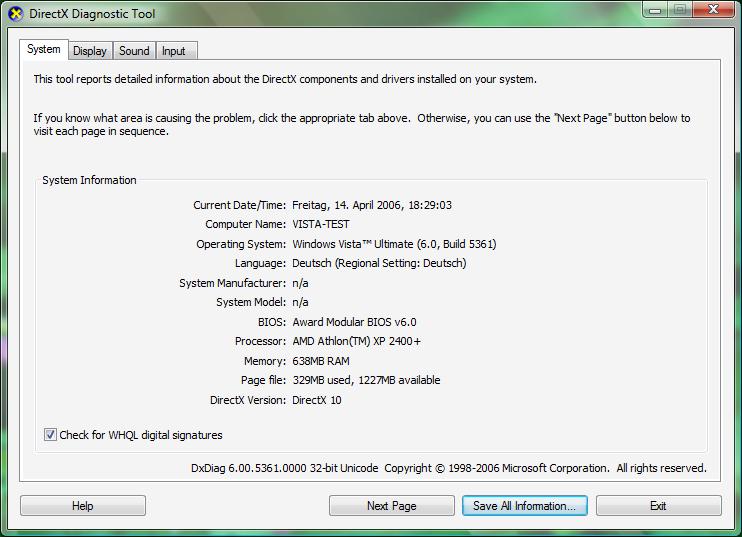
Task: Select the date value 'Freitag, 14. April 2006, 18:29:03'
Action: [x=372, y=205]
